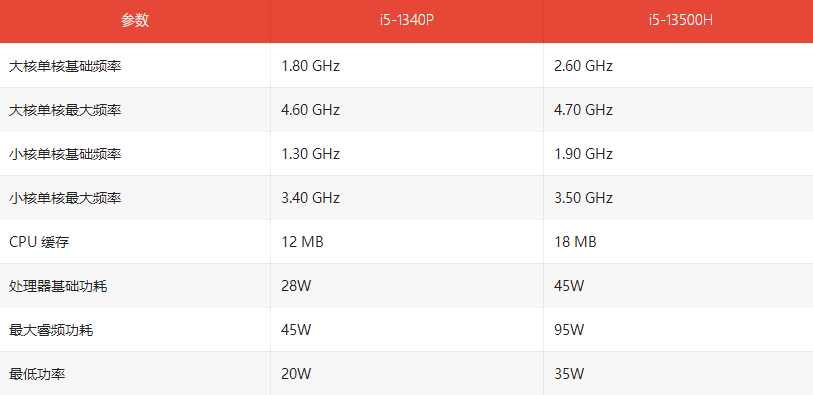This screenshot has width=813, height=395.
Task: Click the 大核单核最大频率 row label
Action: pos(65,110)
